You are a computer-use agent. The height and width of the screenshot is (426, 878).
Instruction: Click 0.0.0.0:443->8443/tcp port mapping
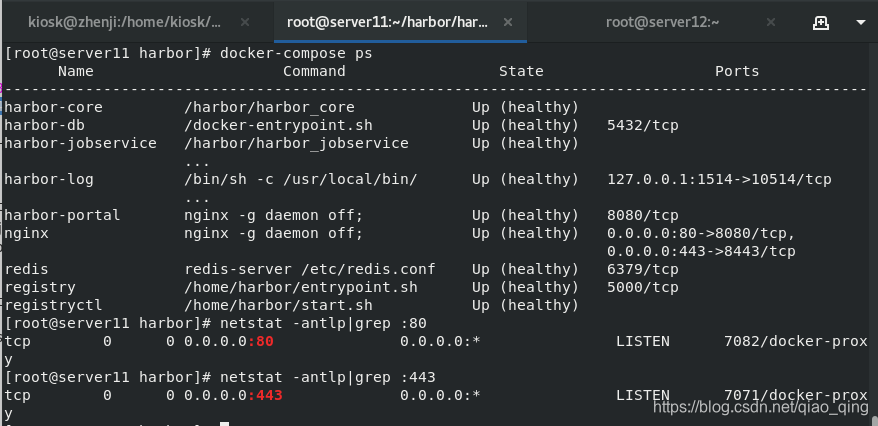click(x=701, y=251)
